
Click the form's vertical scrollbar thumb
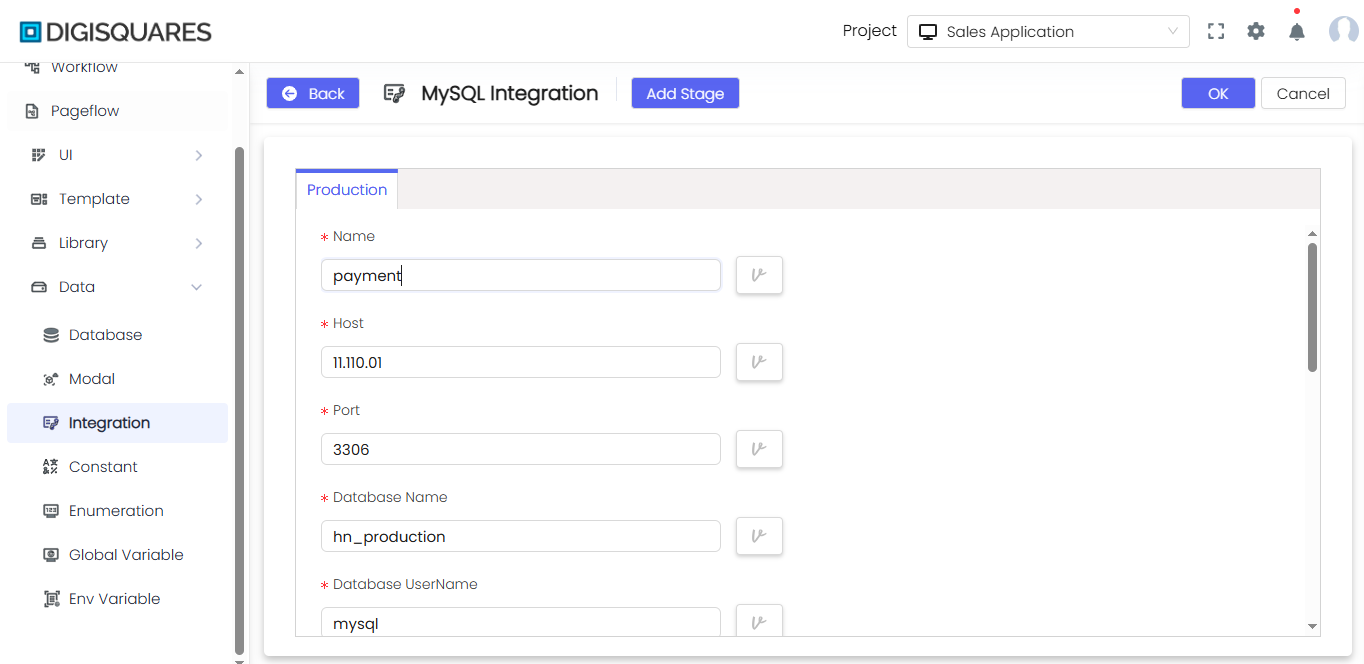(x=1312, y=307)
